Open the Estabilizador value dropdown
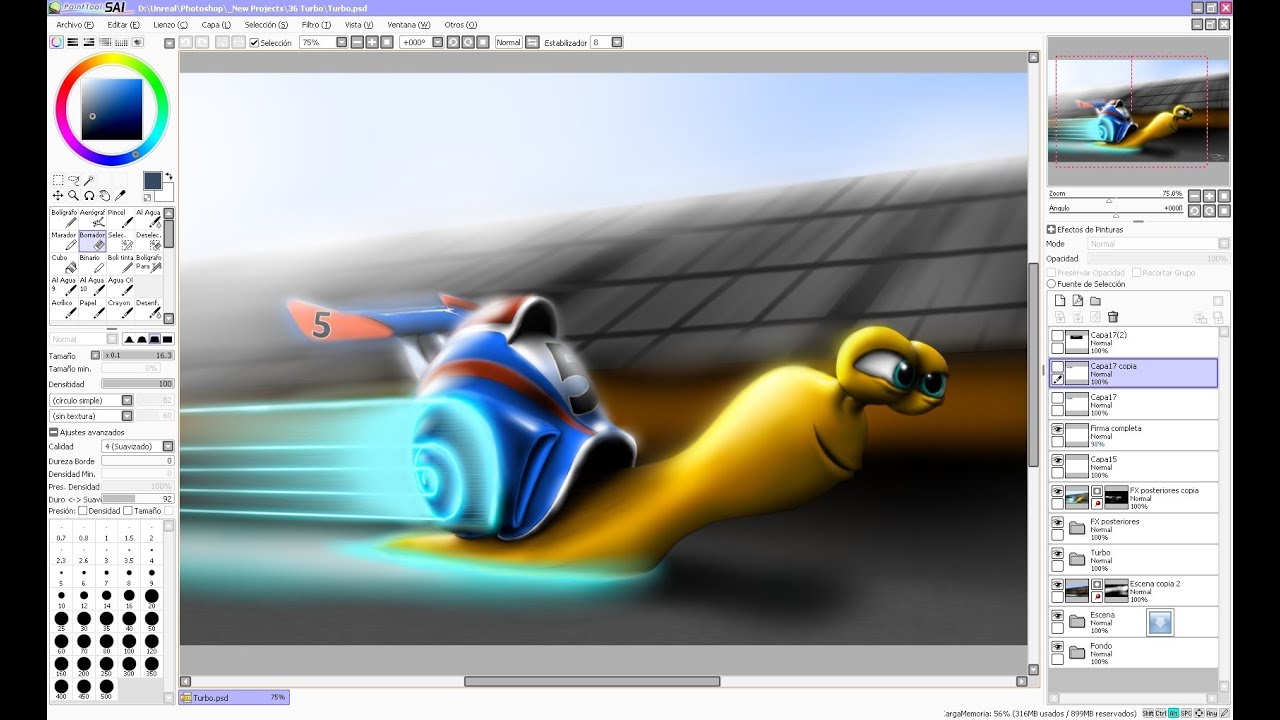The image size is (1280, 720). pos(616,42)
